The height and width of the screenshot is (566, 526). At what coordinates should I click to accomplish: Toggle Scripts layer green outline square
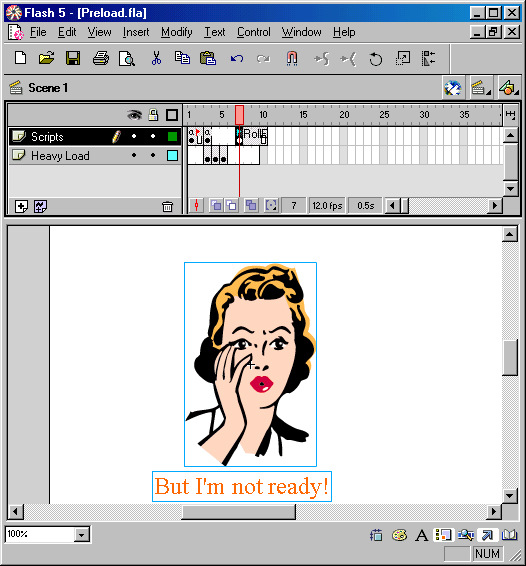173,136
